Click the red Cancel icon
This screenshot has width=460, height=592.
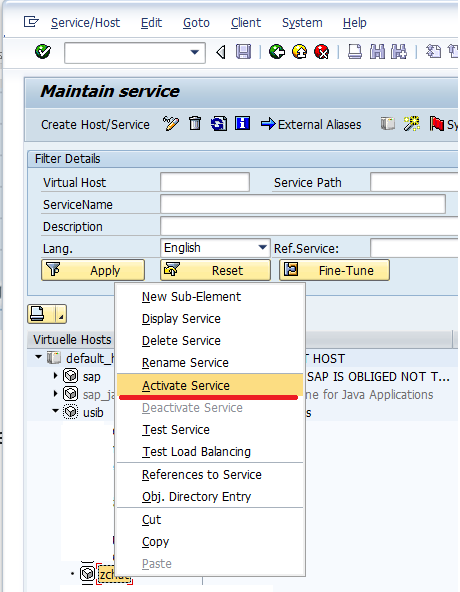coord(322,52)
